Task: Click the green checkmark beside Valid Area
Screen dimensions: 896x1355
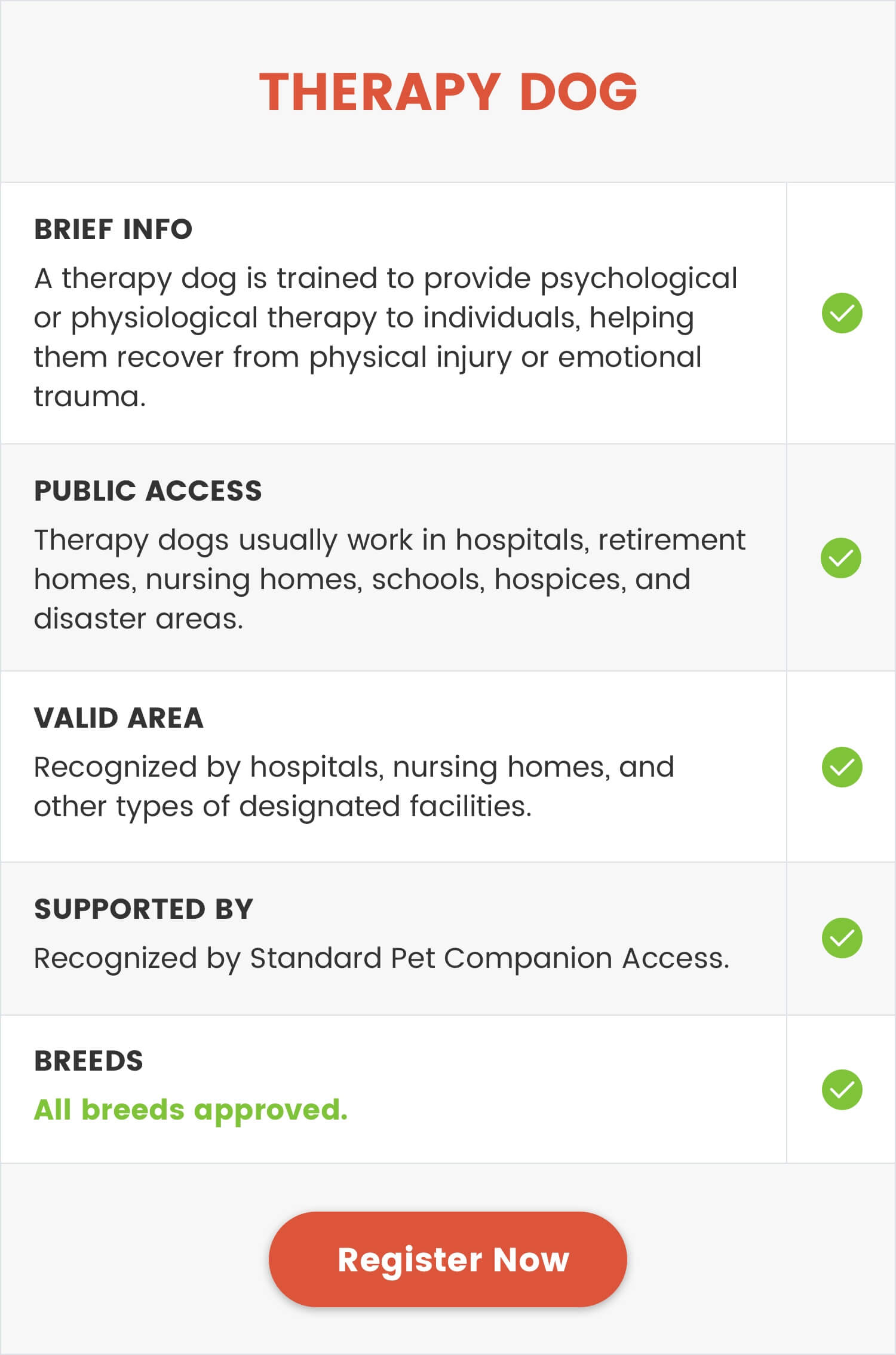Action: (842, 767)
